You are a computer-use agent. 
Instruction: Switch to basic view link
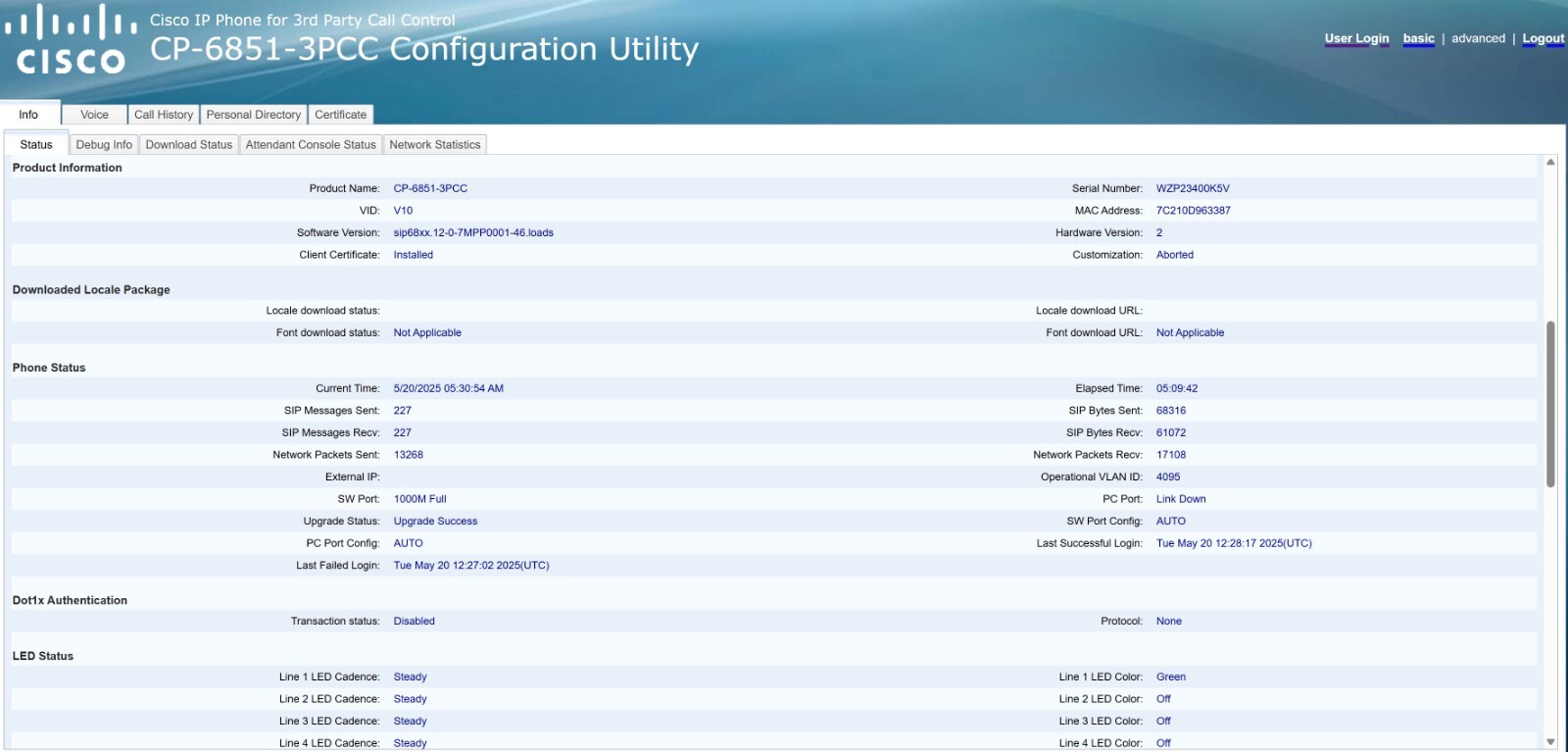click(1418, 38)
